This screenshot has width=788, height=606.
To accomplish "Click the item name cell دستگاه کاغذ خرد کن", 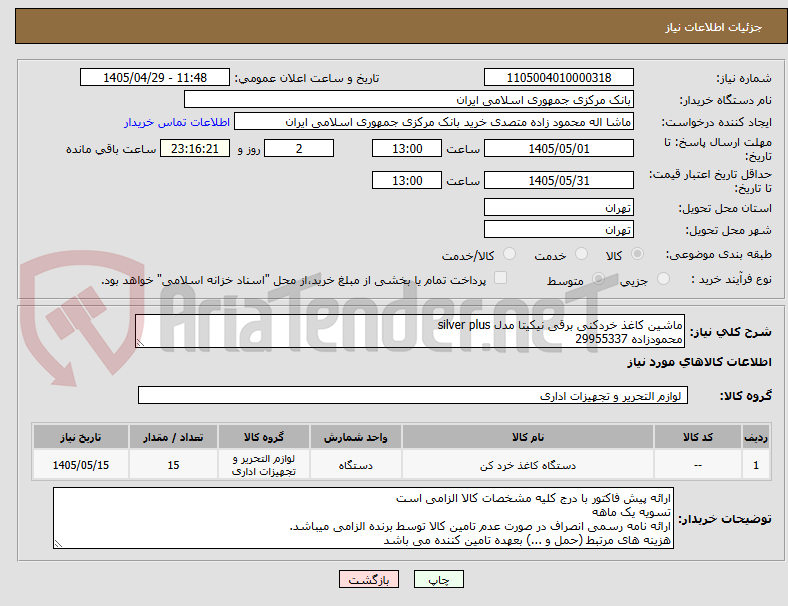I will coord(528,465).
